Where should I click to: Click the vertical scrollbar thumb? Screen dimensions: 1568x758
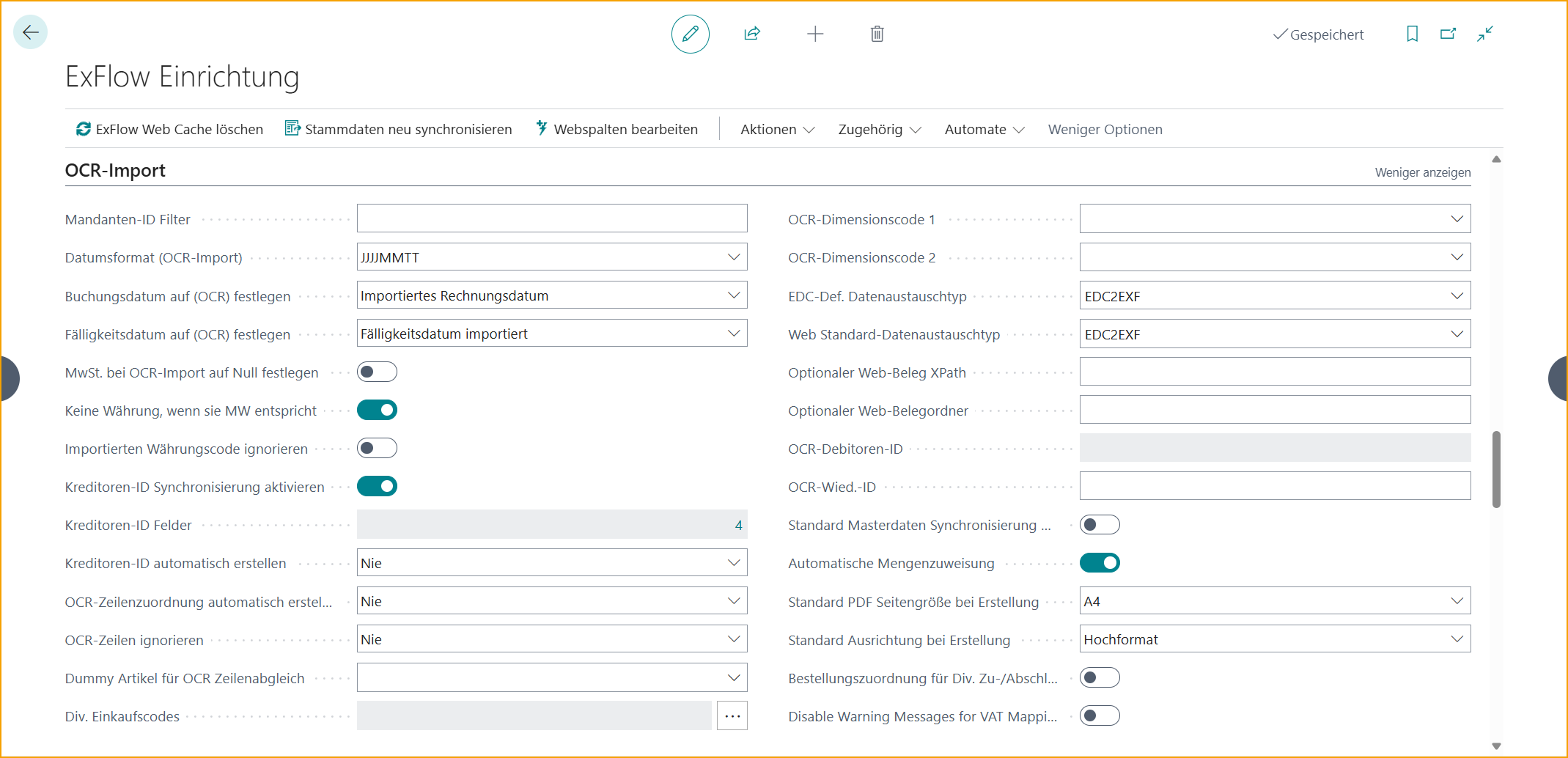[x=1496, y=469]
